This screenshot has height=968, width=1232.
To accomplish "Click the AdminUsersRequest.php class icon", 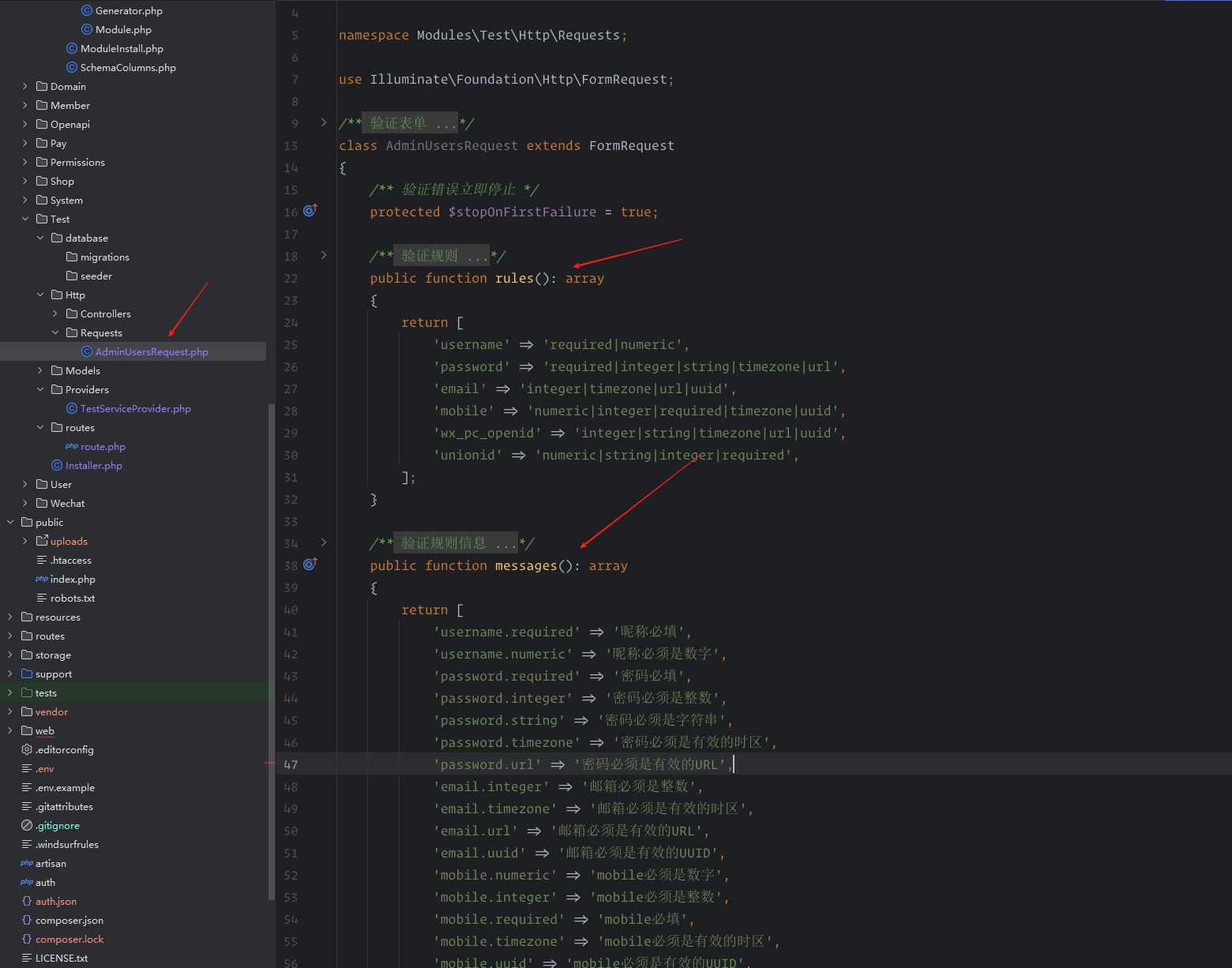I will 87,351.
